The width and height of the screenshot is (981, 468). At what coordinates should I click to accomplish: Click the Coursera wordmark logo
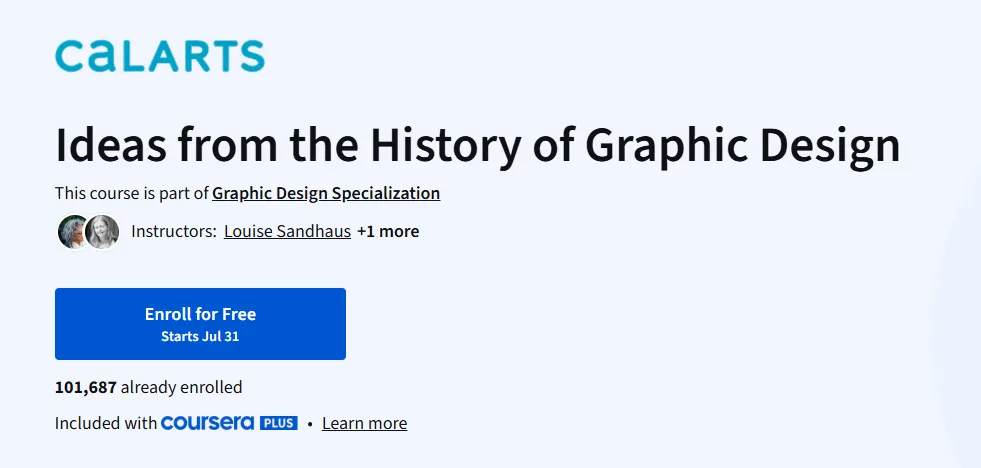tap(207, 423)
